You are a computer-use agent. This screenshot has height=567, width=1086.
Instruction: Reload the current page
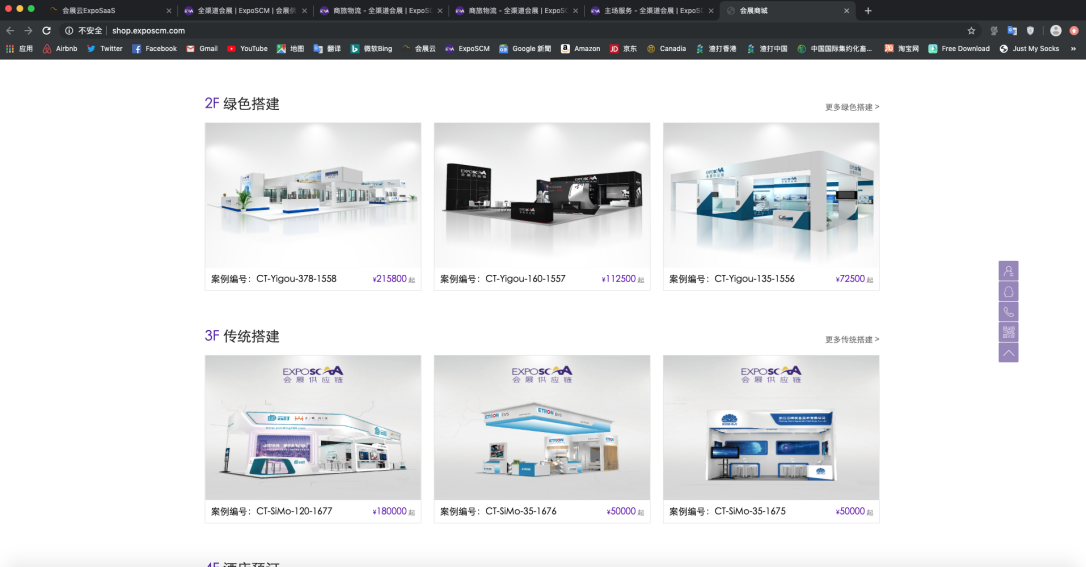(x=46, y=30)
